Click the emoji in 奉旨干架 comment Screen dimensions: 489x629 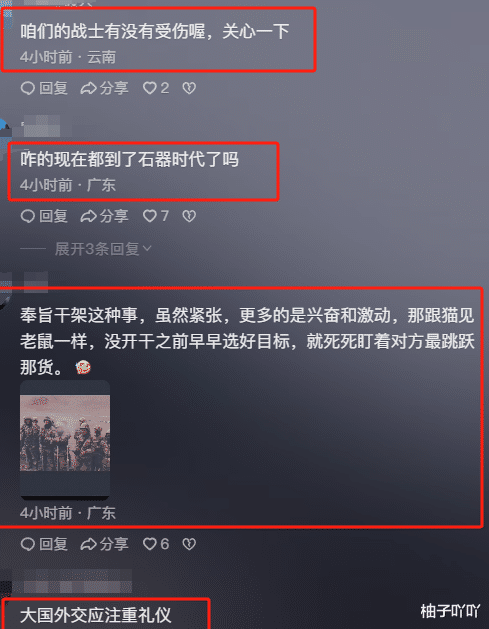pyautogui.click(x=83, y=367)
